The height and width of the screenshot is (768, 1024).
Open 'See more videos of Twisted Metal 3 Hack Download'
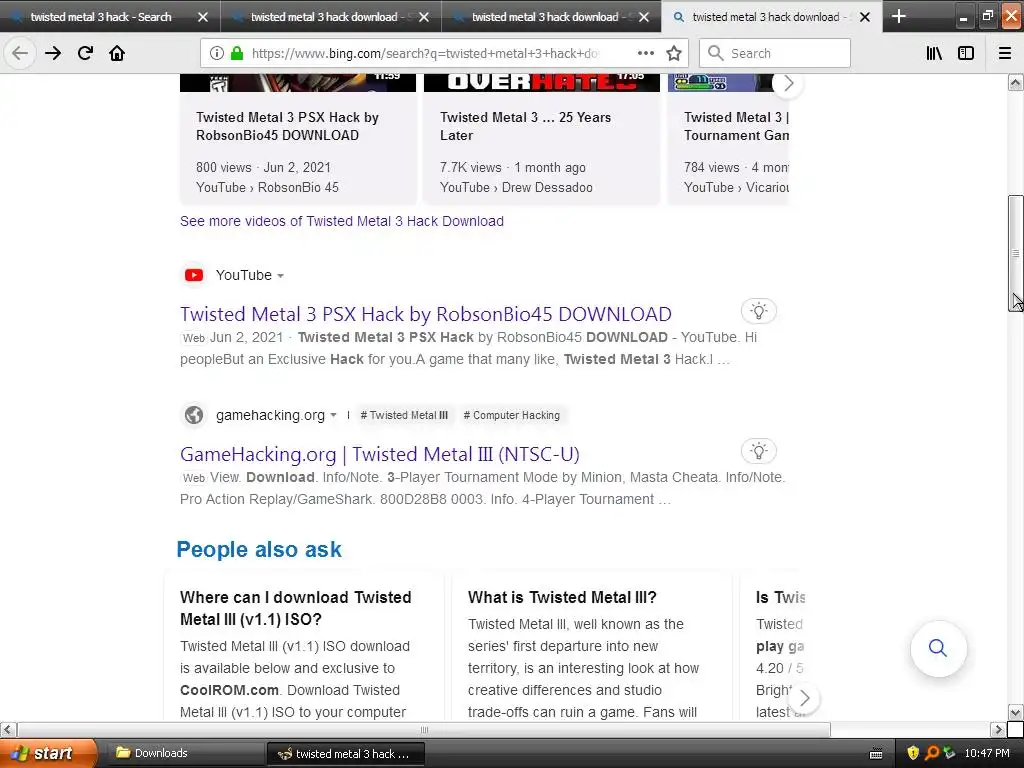pyautogui.click(x=342, y=221)
